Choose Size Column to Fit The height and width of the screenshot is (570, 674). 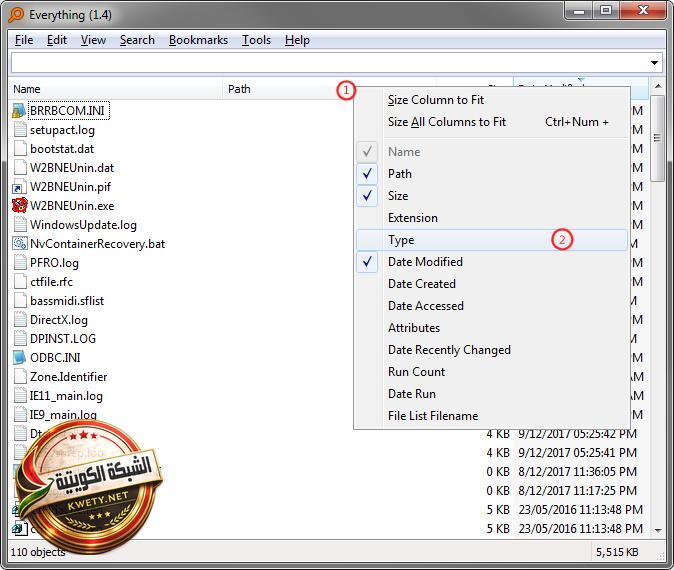[435, 100]
